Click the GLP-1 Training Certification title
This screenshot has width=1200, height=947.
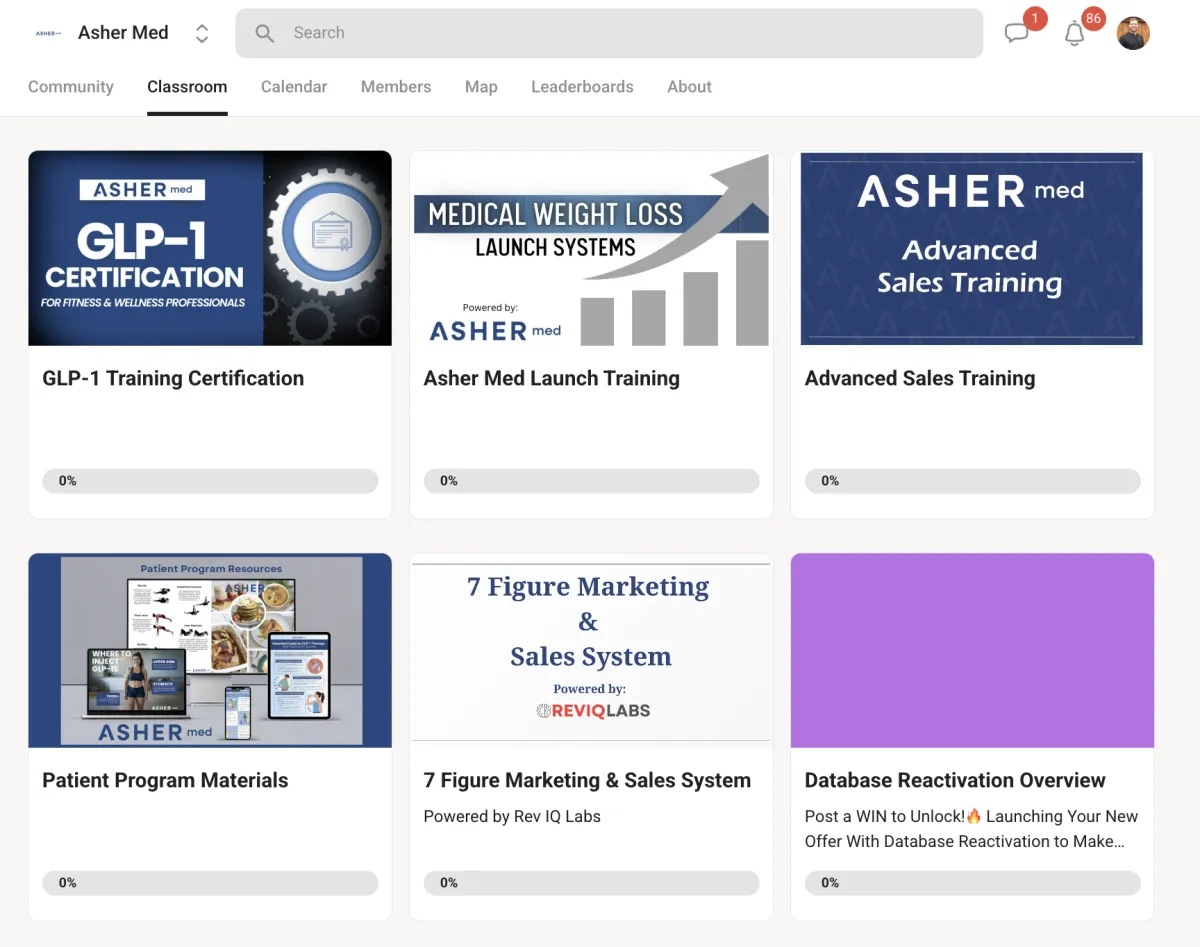coord(173,378)
